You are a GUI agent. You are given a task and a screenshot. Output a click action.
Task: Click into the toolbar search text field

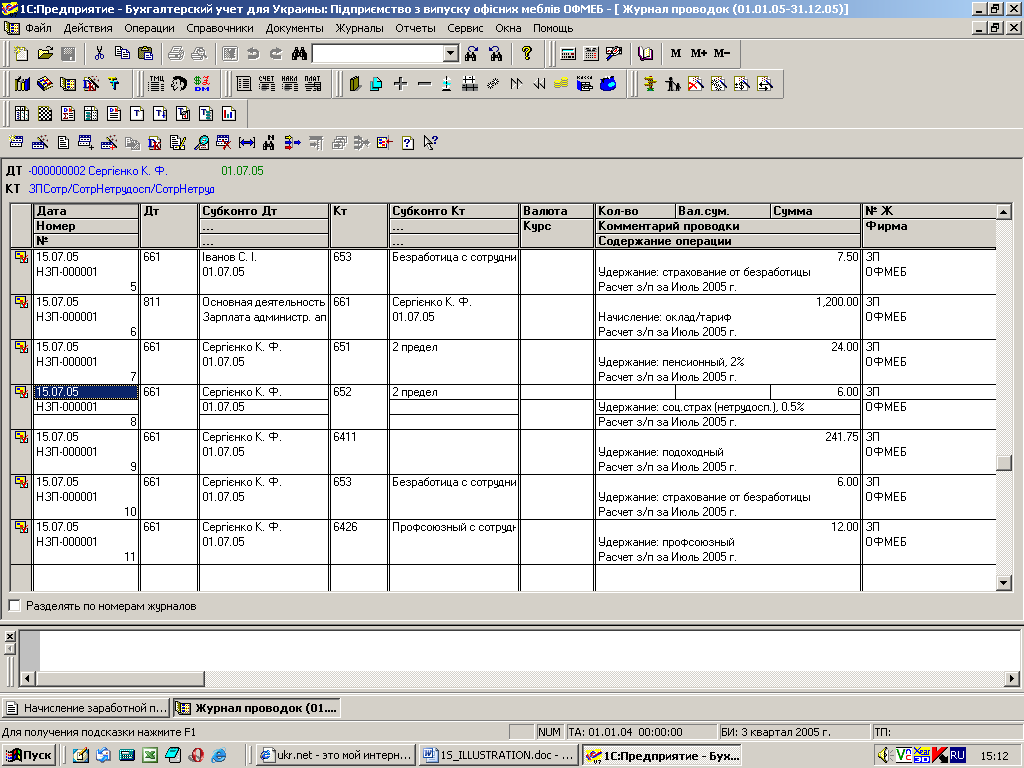pos(378,54)
